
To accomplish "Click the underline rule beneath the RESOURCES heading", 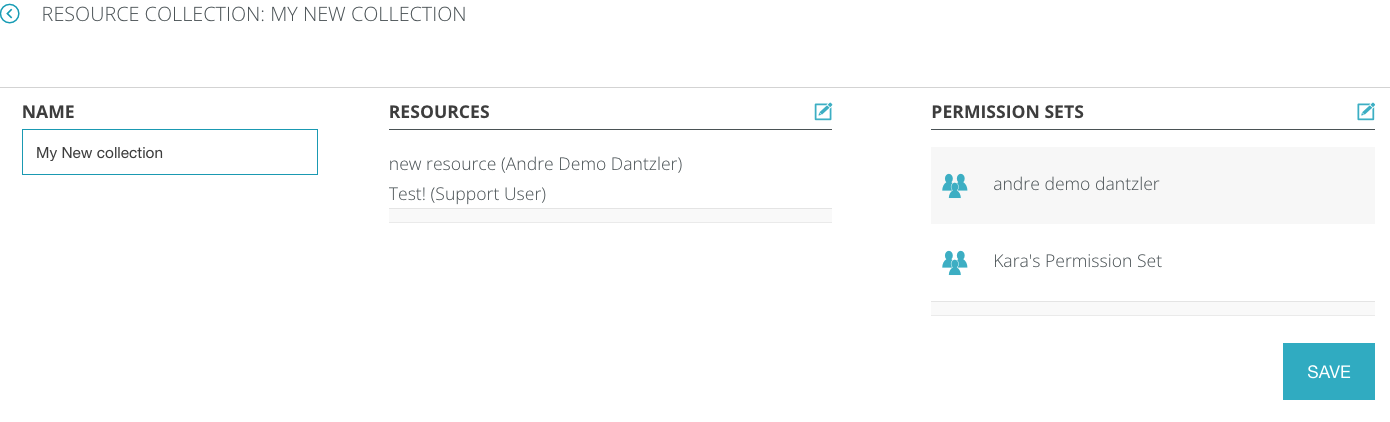I will (610, 129).
